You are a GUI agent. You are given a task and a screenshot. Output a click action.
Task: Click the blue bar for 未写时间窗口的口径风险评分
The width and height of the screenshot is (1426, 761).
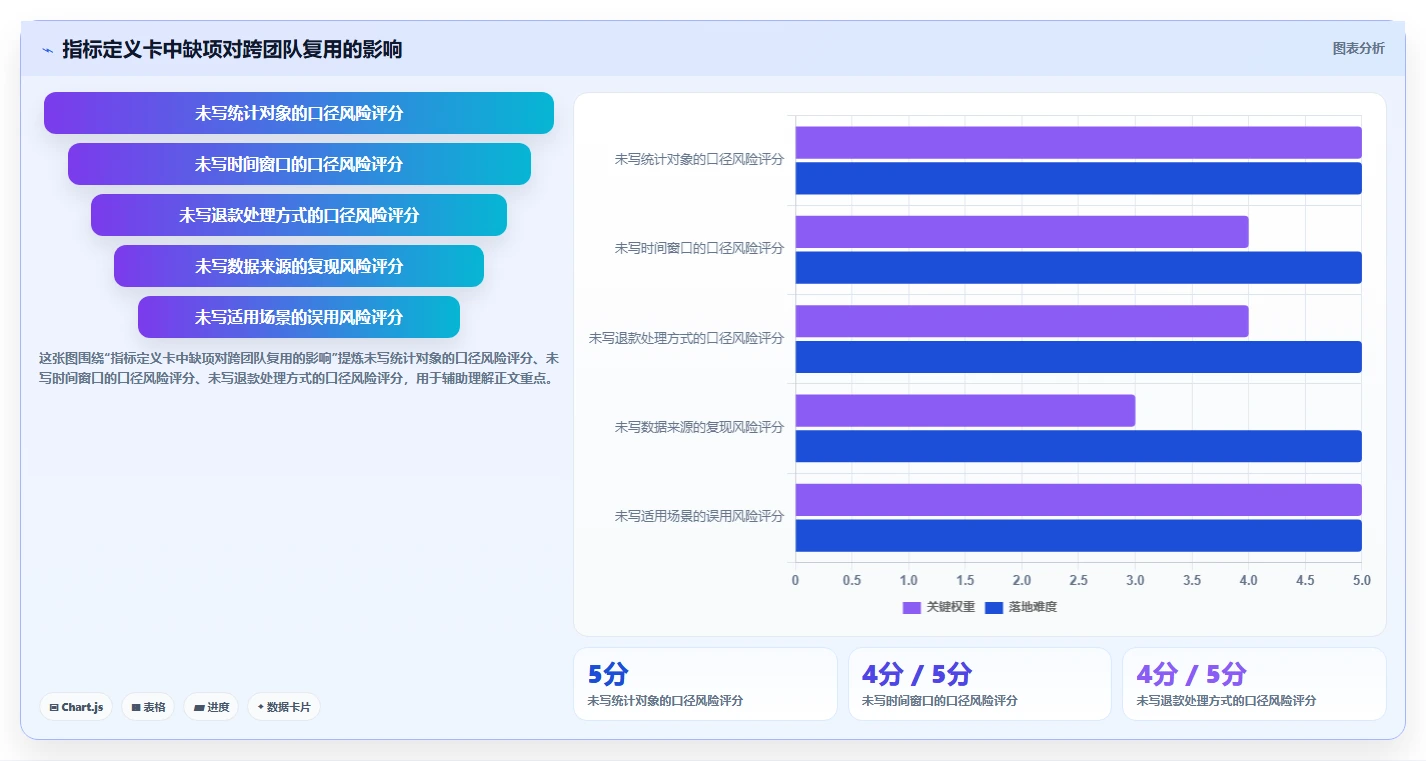(1078, 268)
